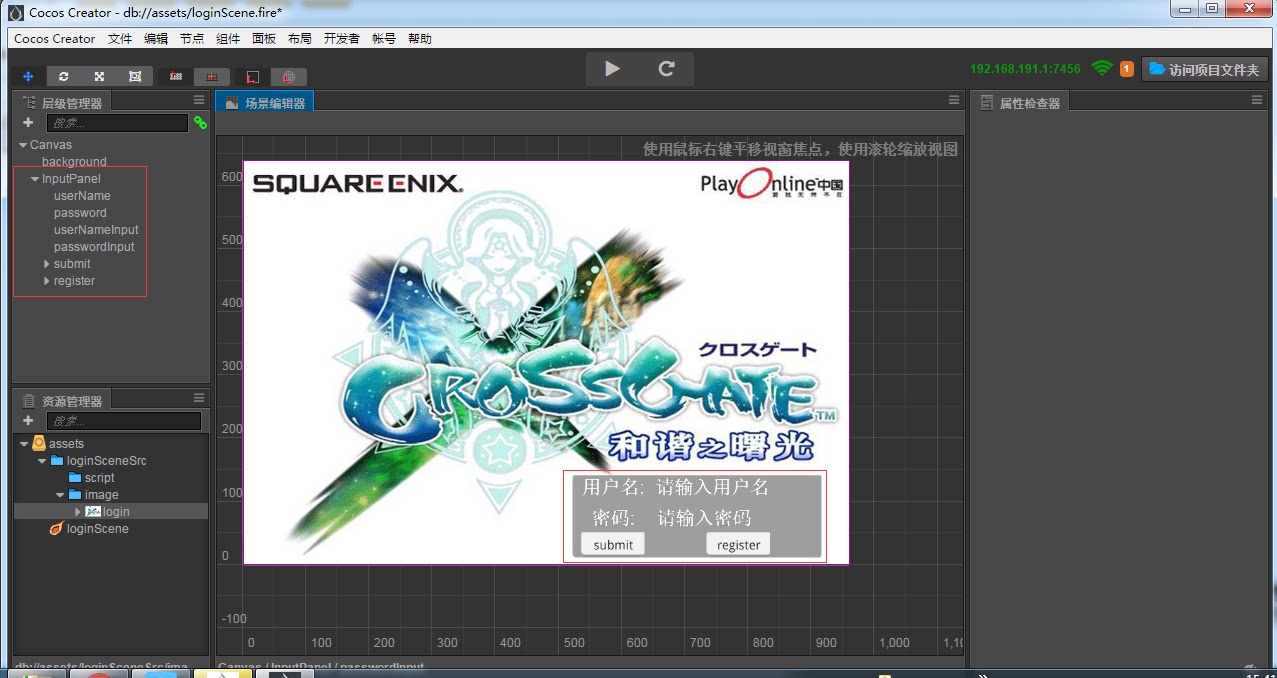
Task: Click the green link icon beside hierarchy search
Action: [200, 123]
